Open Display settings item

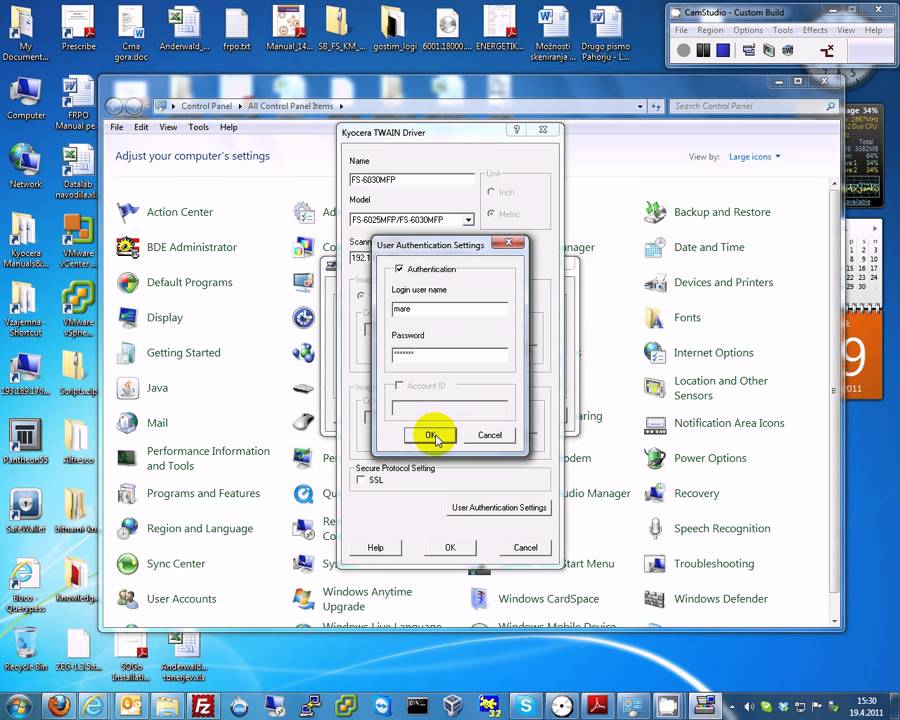(x=150, y=318)
